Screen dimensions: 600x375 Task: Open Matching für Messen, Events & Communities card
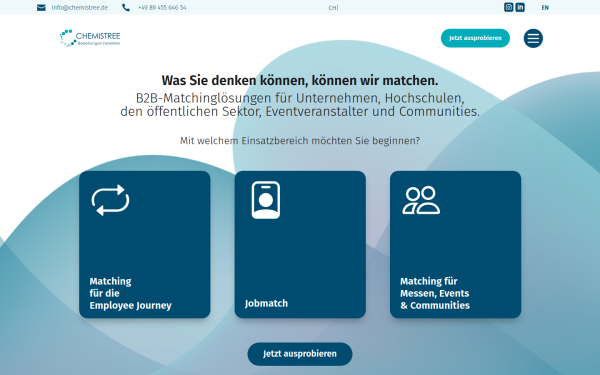point(455,245)
